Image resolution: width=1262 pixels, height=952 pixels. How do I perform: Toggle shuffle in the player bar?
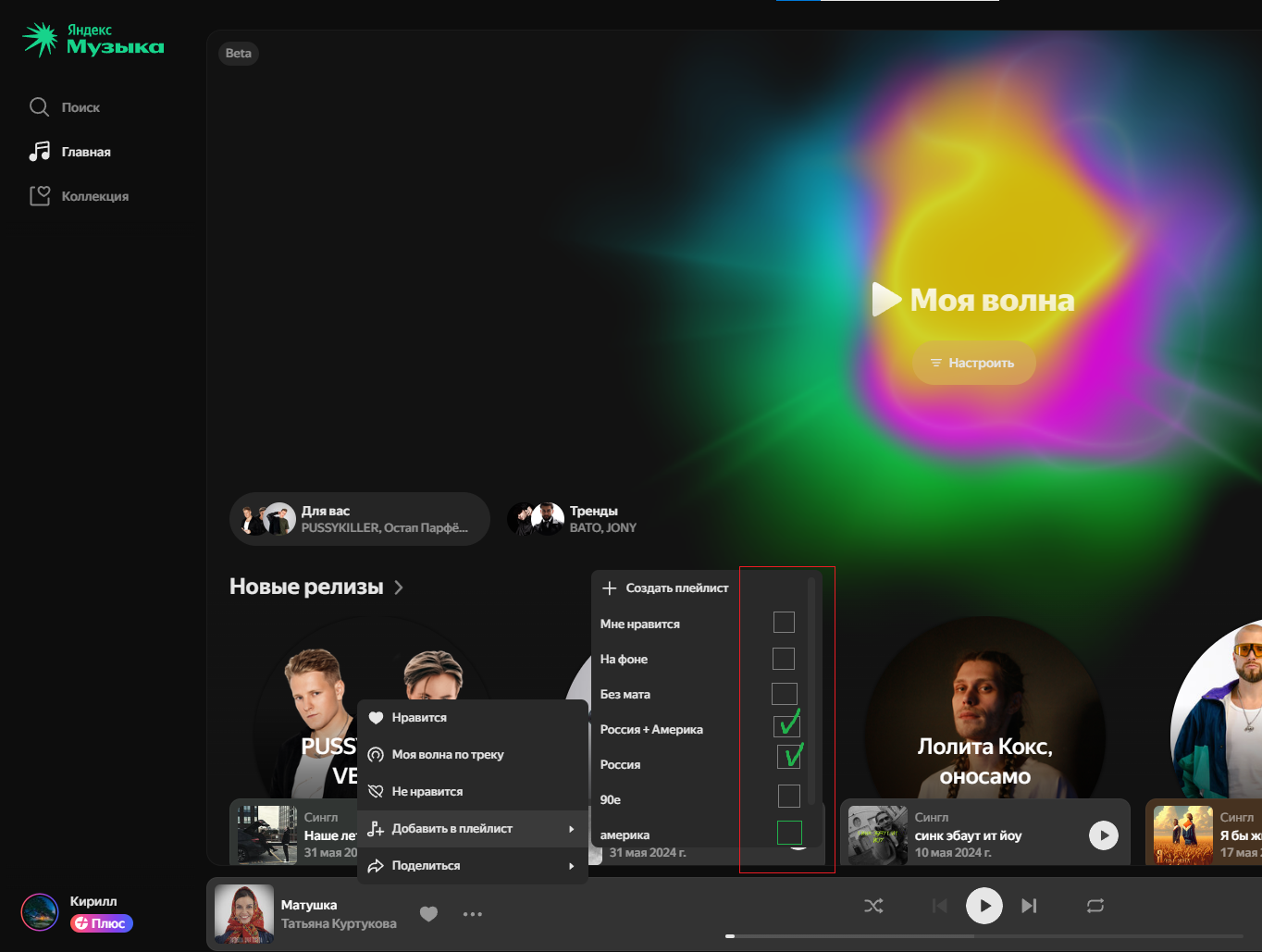pyautogui.click(x=873, y=906)
